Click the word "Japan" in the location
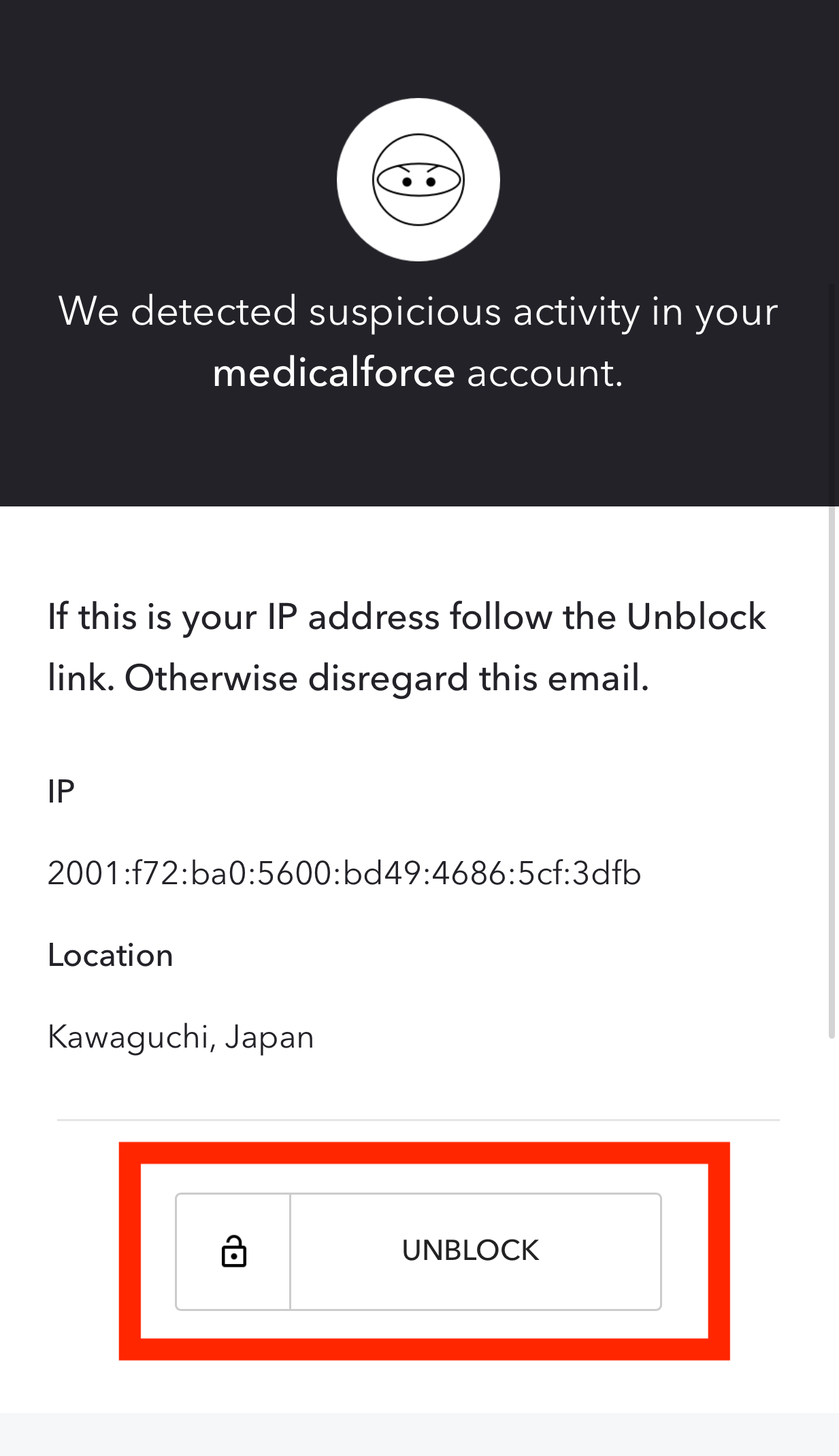Screen dimensions: 839x1456 (269, 1038)
